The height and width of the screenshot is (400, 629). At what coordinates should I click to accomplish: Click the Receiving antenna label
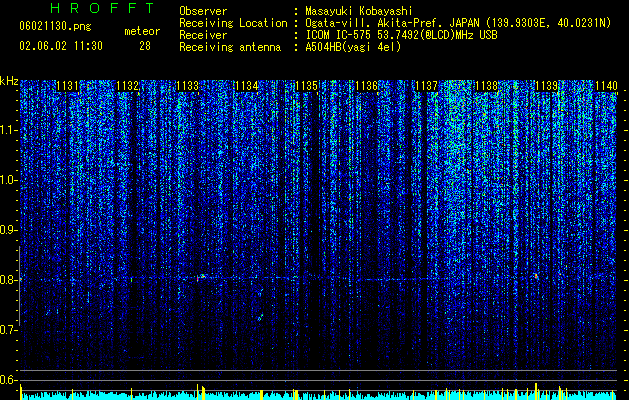coord(230,47)
